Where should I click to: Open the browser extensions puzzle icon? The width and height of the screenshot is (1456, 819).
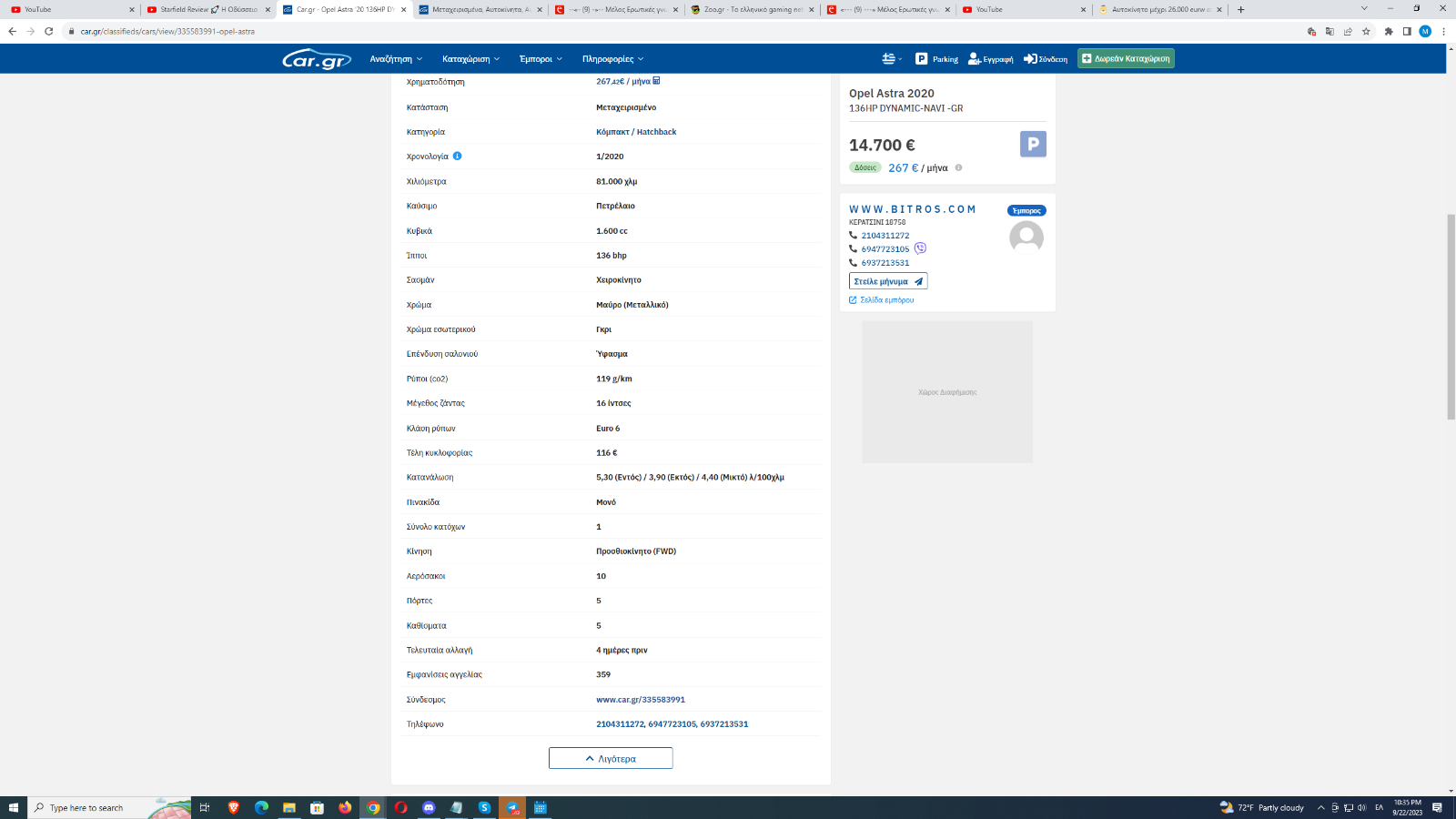pyautogui.click(x=1389, y=31)
